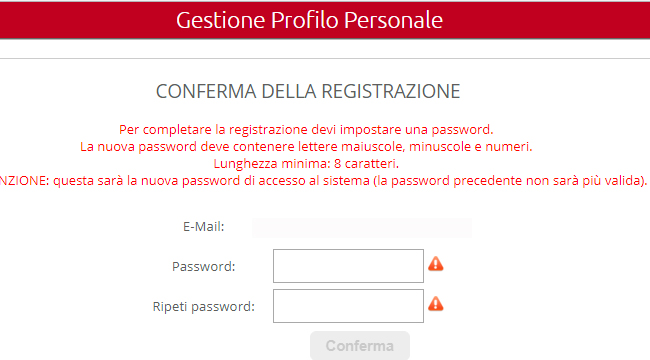
Task: Click the grey divider line under the header
Action: [325, 58]
